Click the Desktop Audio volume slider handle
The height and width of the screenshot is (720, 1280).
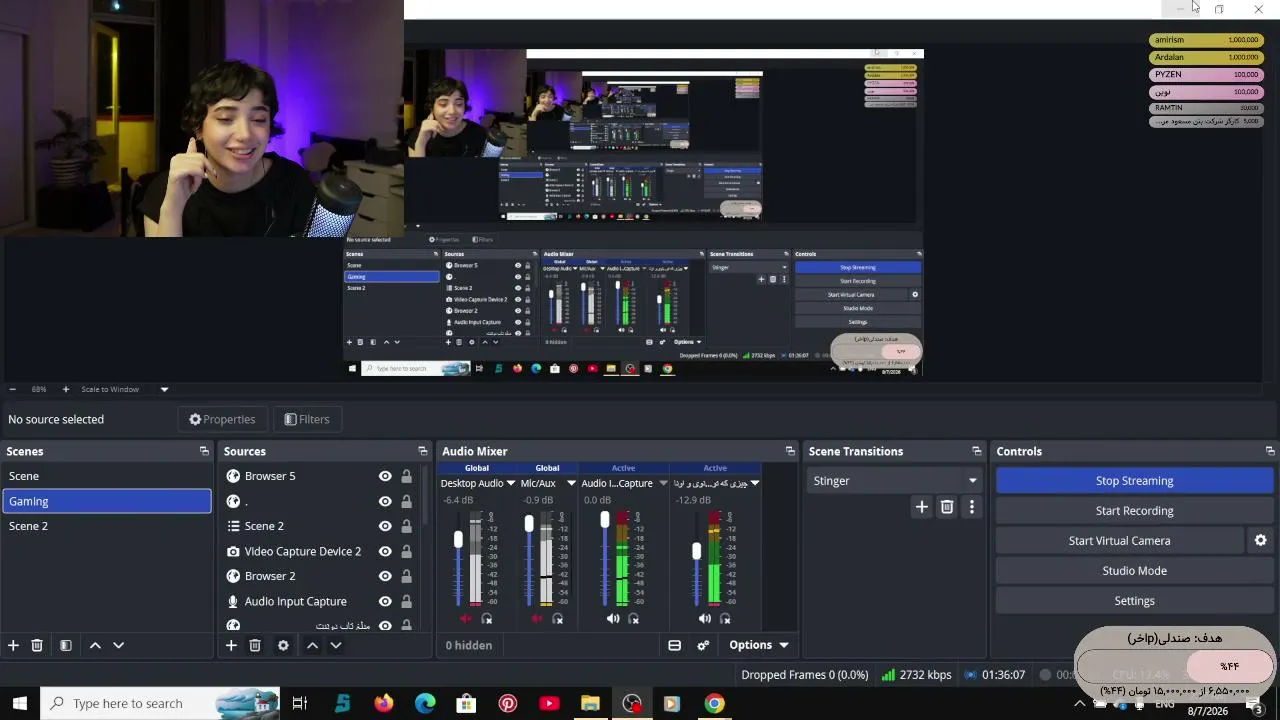point(458,540)
